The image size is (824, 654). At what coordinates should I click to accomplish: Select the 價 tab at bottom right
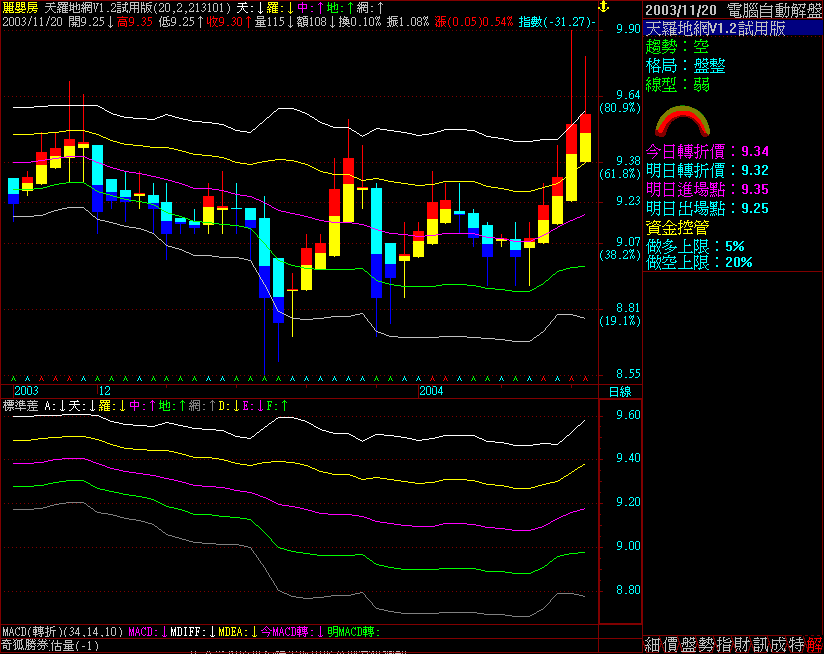pyautogui.click(x=671, y=645)
